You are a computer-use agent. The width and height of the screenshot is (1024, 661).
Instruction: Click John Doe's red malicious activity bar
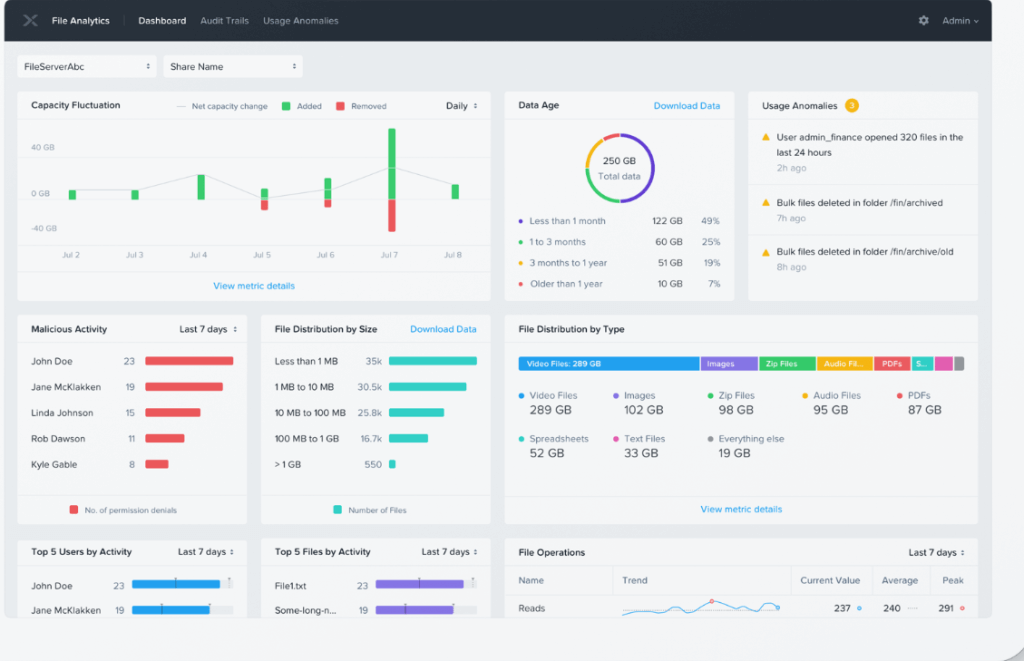pyautogui.click(x=189, y=361)
